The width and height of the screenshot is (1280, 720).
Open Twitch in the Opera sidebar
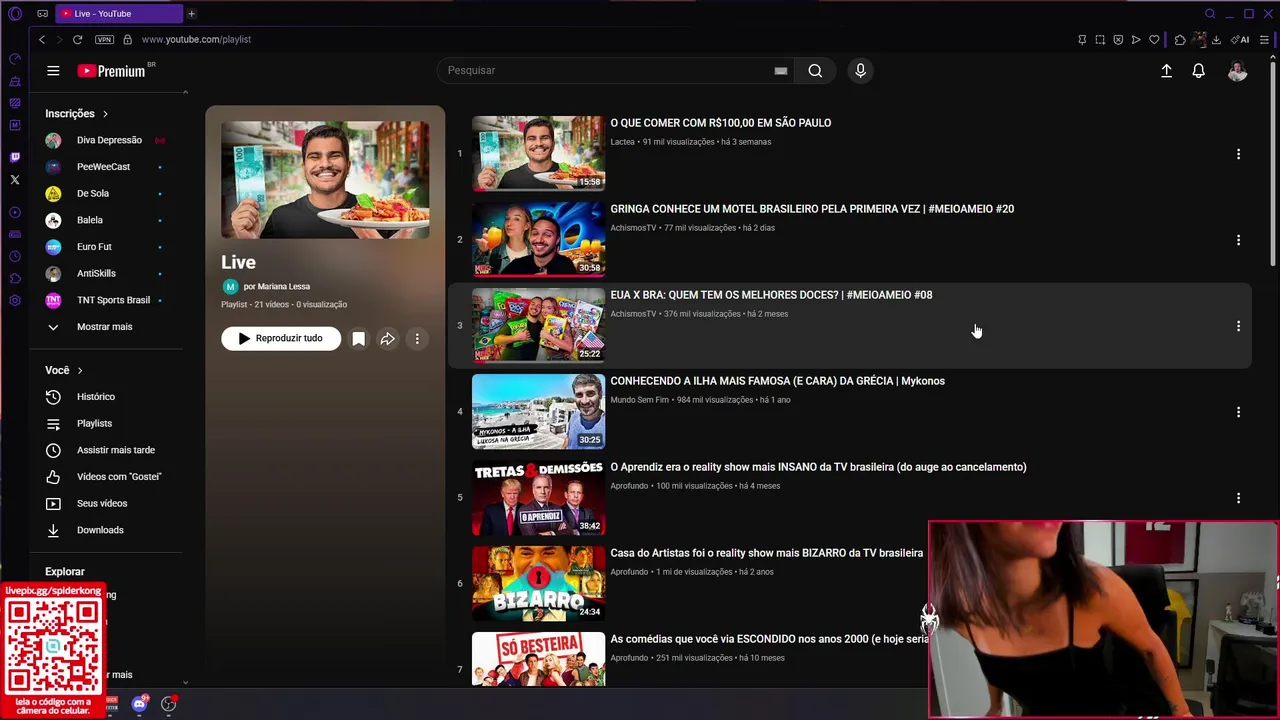[14, 157]
